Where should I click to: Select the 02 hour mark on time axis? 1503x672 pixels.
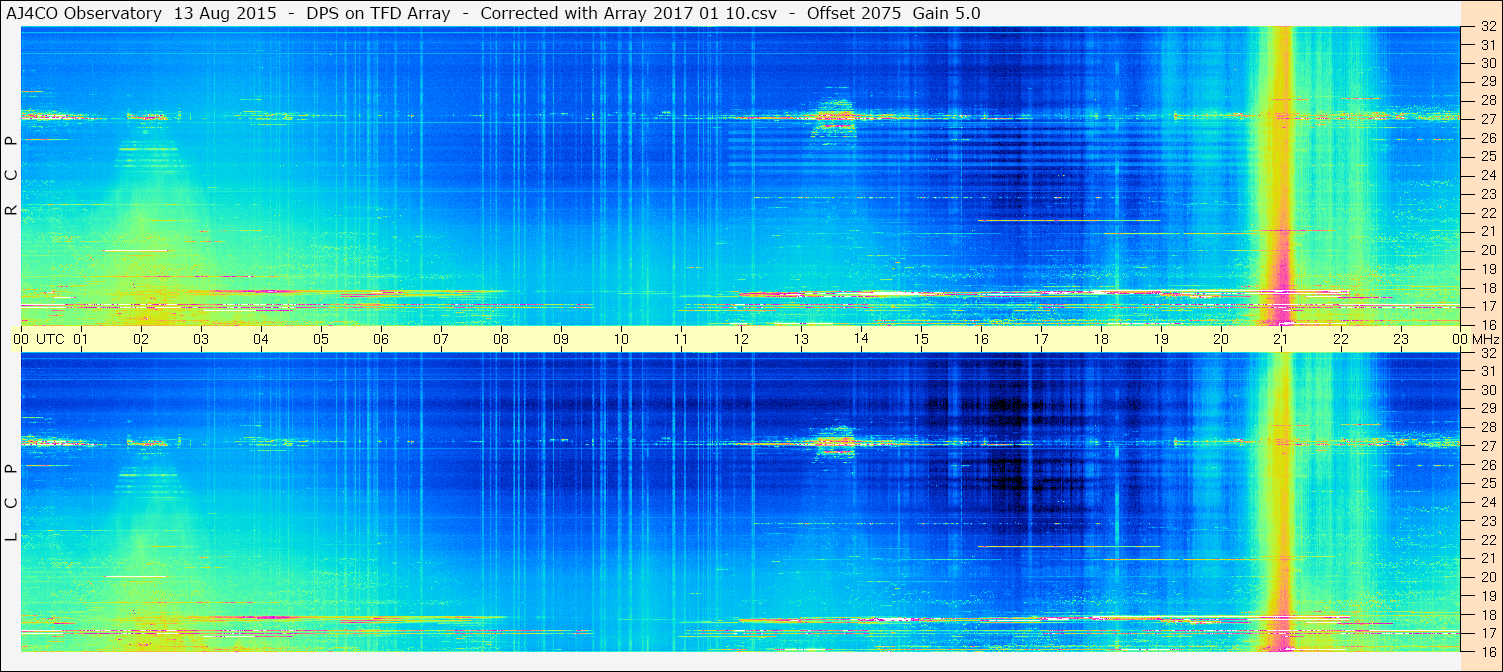click(141, 339)
